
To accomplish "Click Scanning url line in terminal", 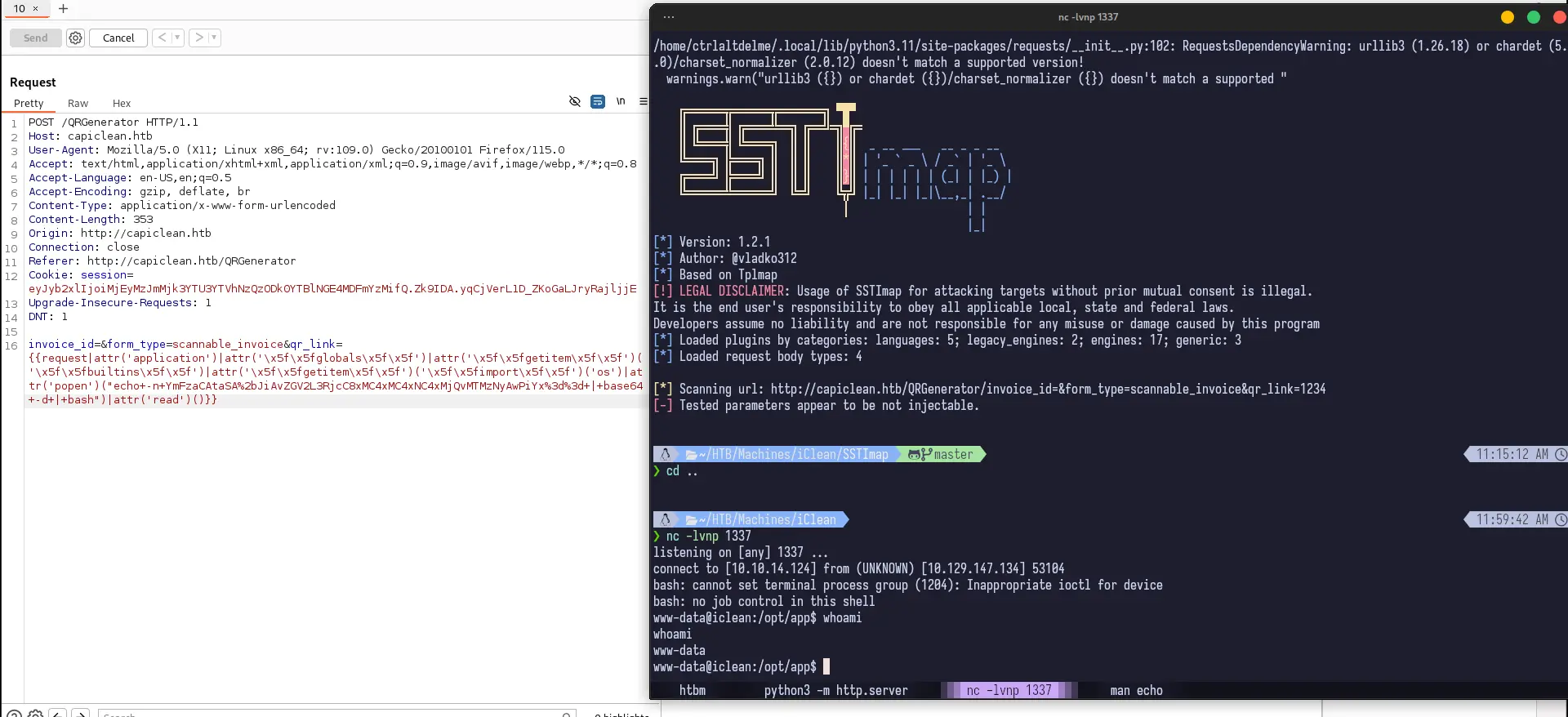I will [x=990, y=389].
